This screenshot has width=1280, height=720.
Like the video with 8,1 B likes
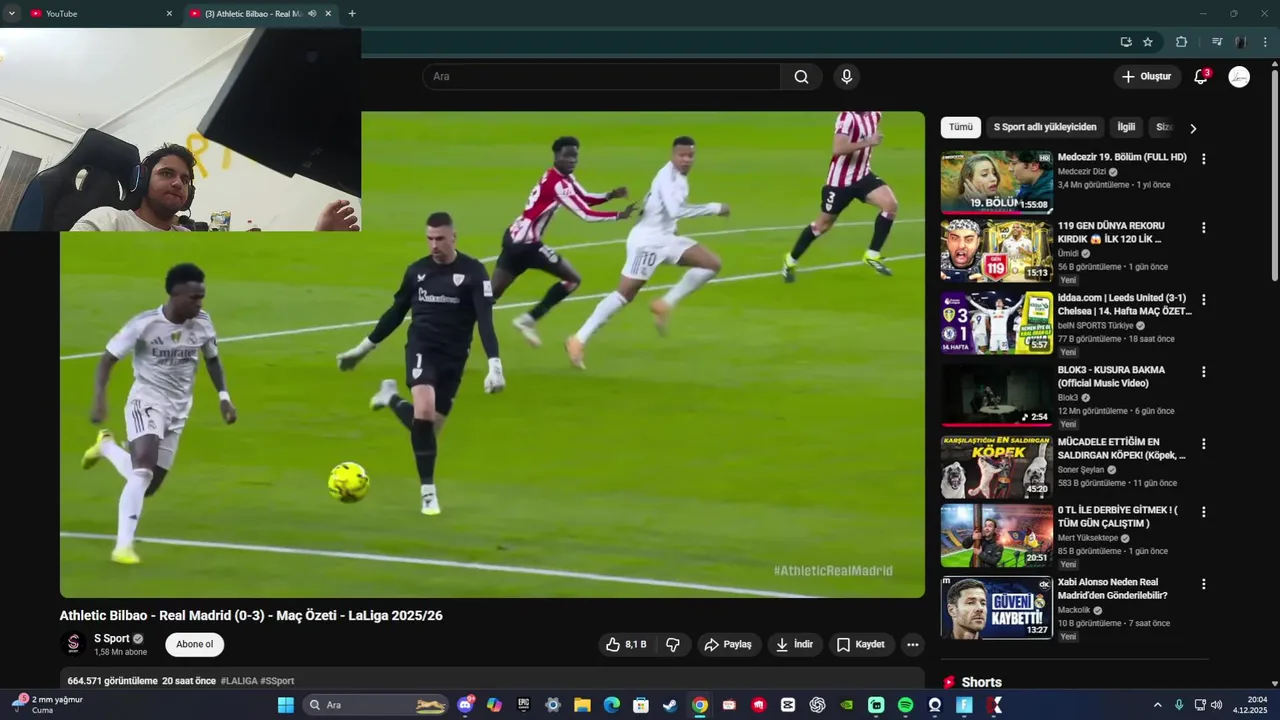click(626, 645)
